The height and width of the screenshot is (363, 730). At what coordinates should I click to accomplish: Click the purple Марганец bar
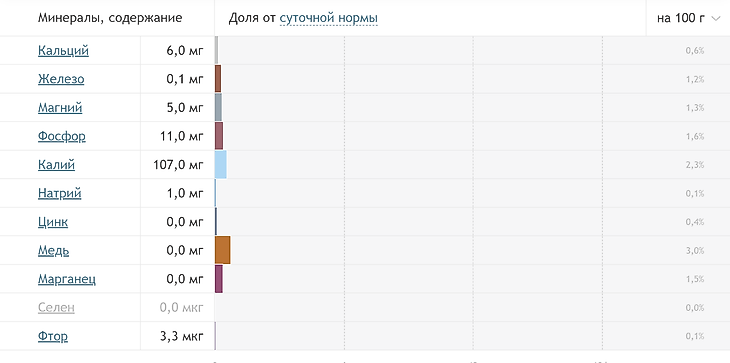click(x=219, y=279)
